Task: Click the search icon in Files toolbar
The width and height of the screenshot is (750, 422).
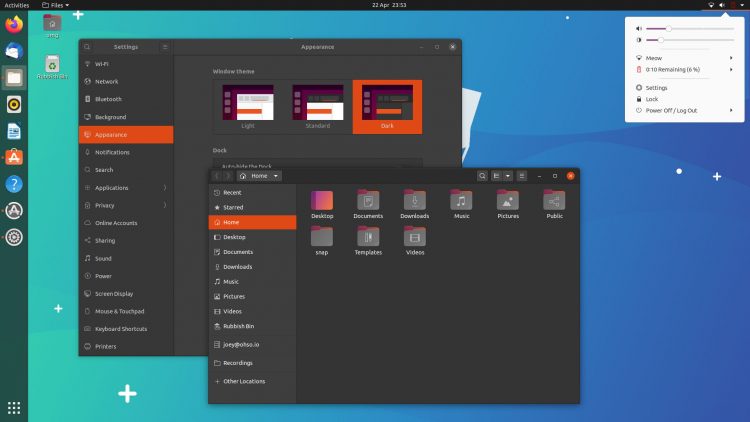Action: click(x=482, y=176)
